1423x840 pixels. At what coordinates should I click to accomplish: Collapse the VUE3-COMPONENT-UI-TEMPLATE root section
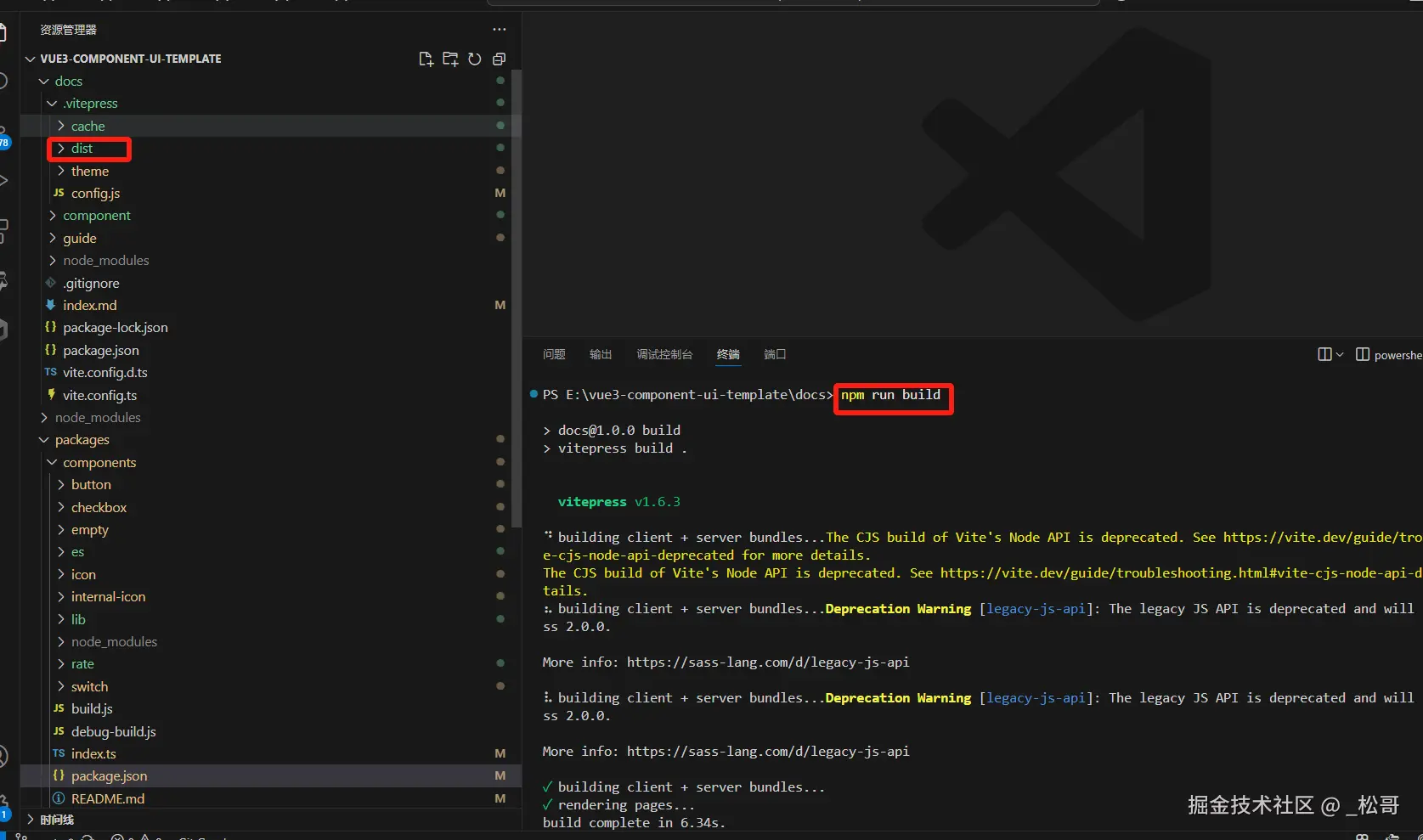pyautogui.click(x=31, y=59)
